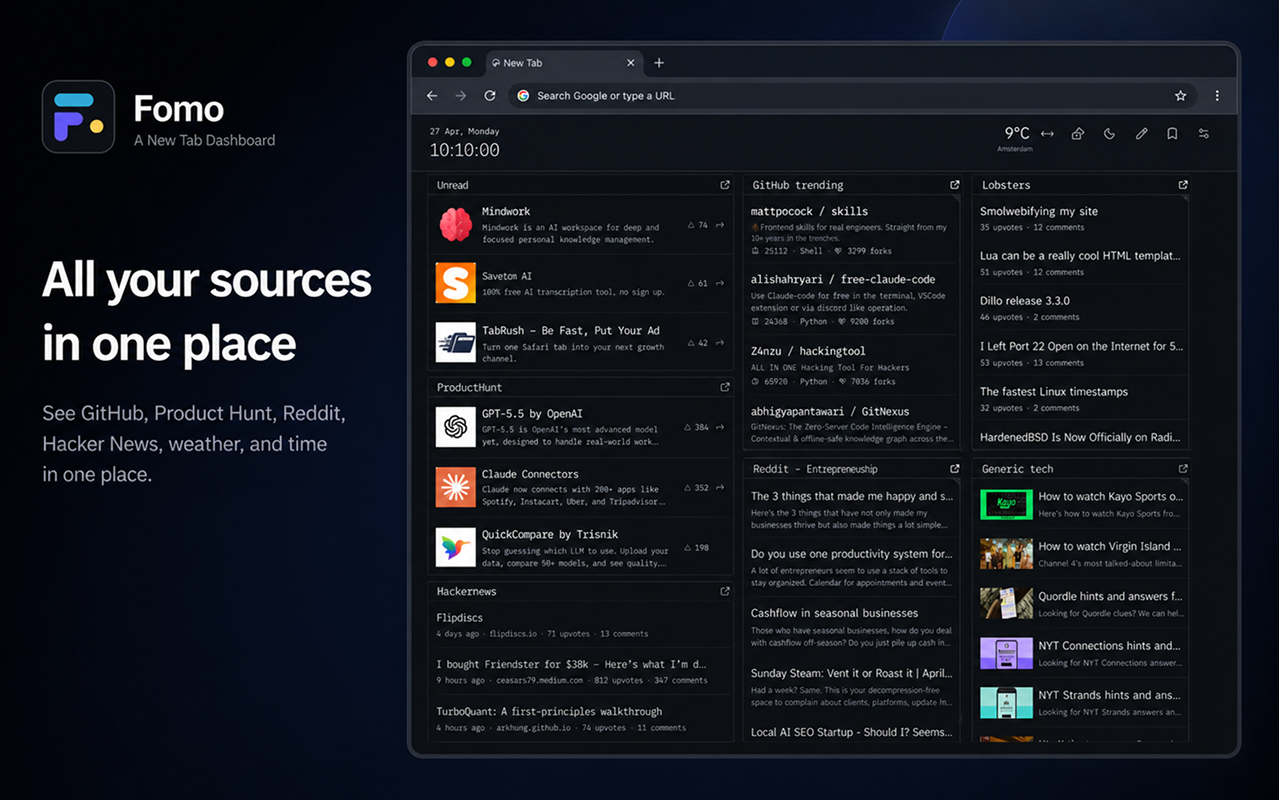The height and width of the screenshot is (800, 1280).
Task: Click the Kayo Sports article thumbnail
Action: click(x=1006, y=504)
